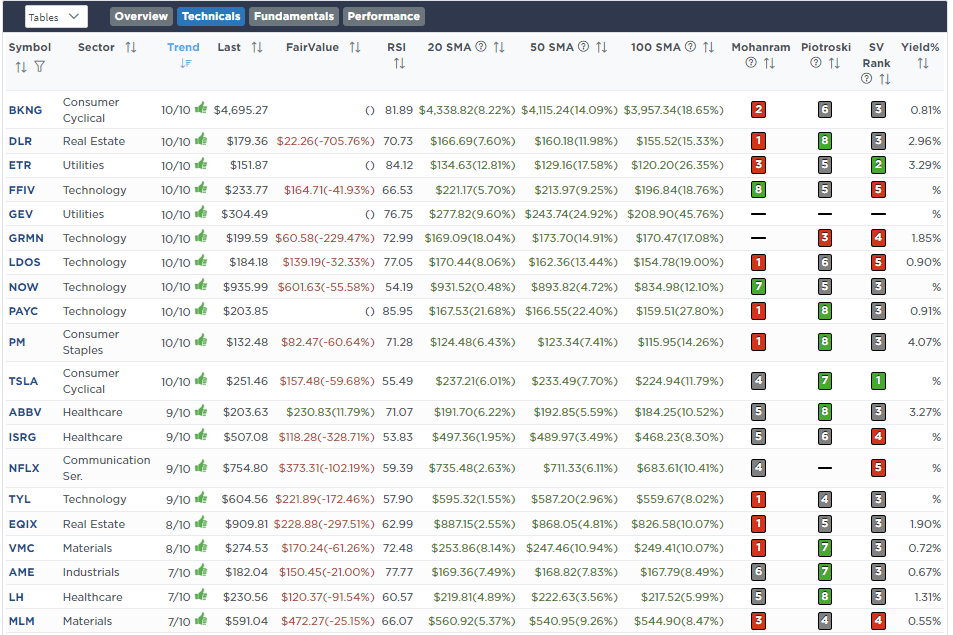Open the Symbol filter funnel
This screenshot has width=953, height=635.
40,67
